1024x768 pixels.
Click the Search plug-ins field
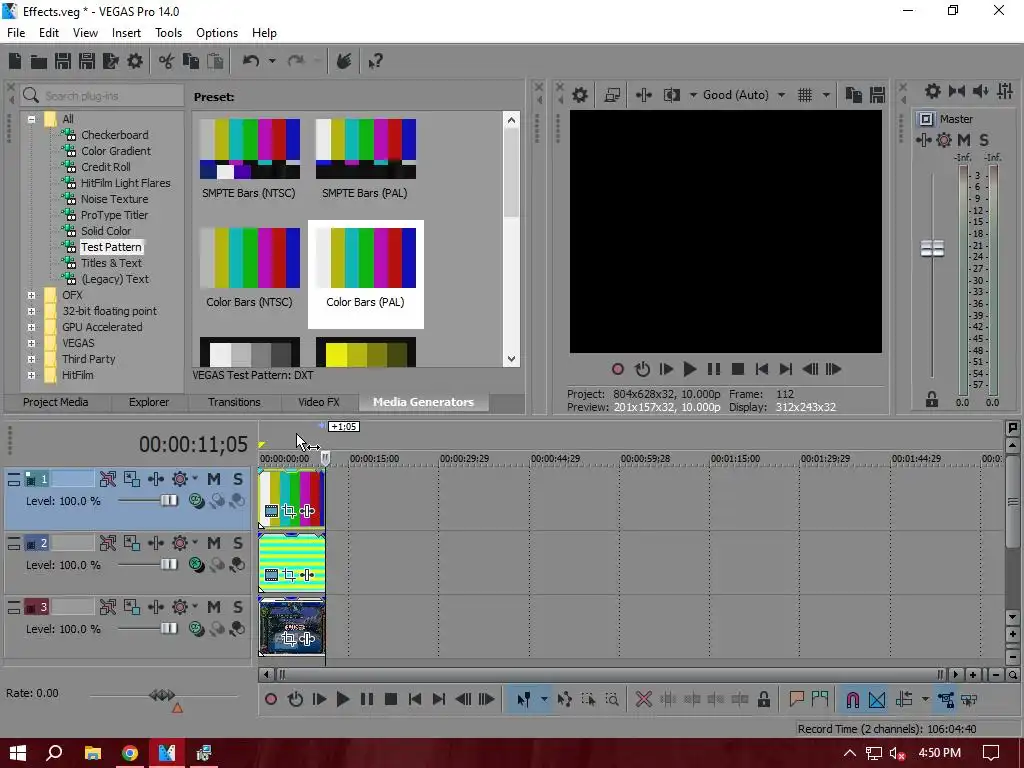coord(102,96)
